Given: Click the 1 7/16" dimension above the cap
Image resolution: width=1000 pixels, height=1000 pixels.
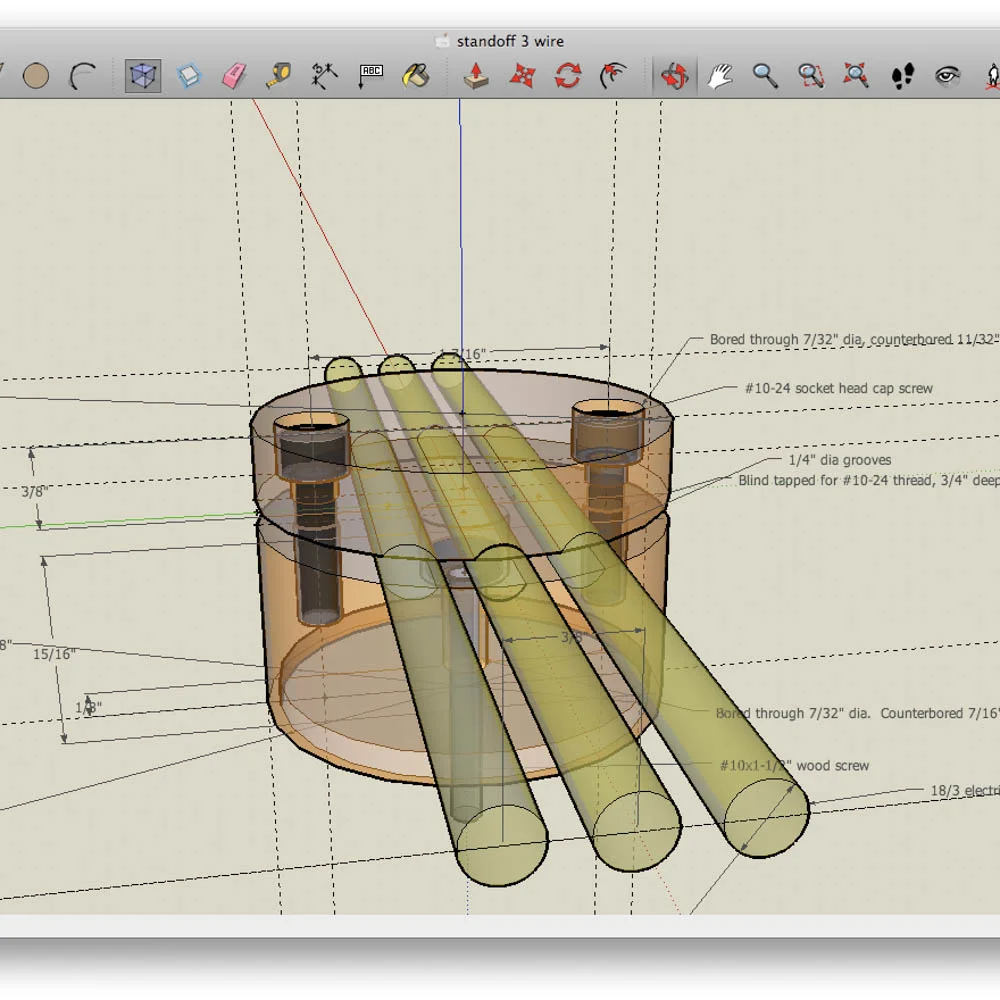Looking at the screenshot, I should point(464,354).
